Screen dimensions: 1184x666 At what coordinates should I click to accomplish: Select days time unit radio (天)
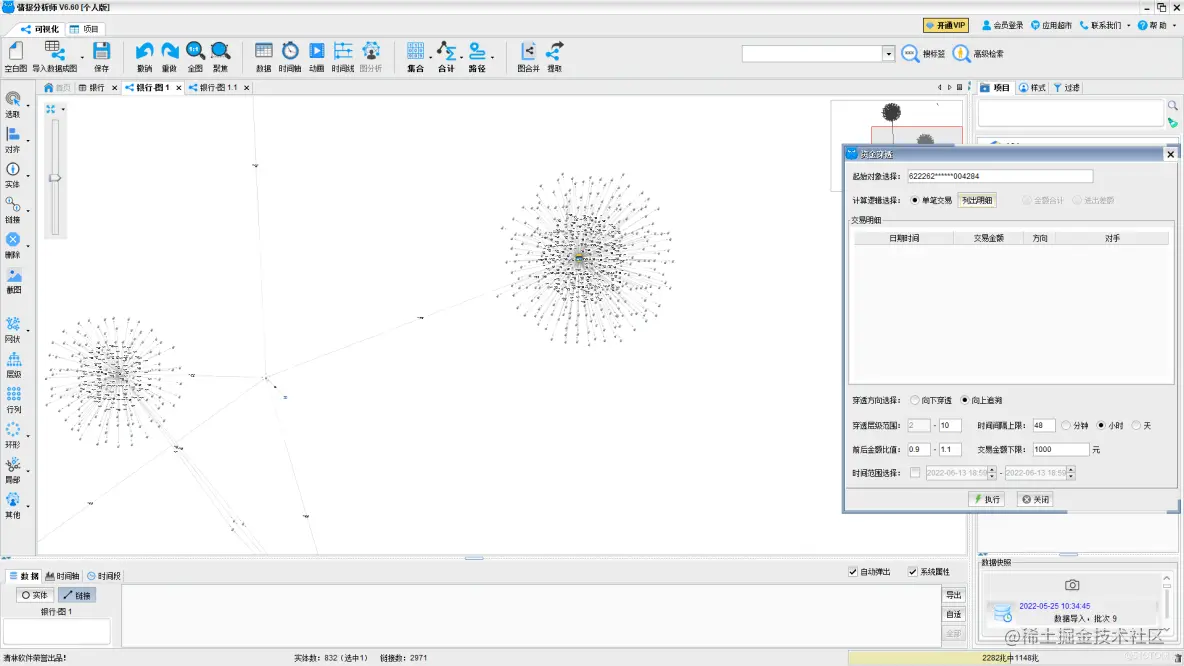pos(1136,426)
